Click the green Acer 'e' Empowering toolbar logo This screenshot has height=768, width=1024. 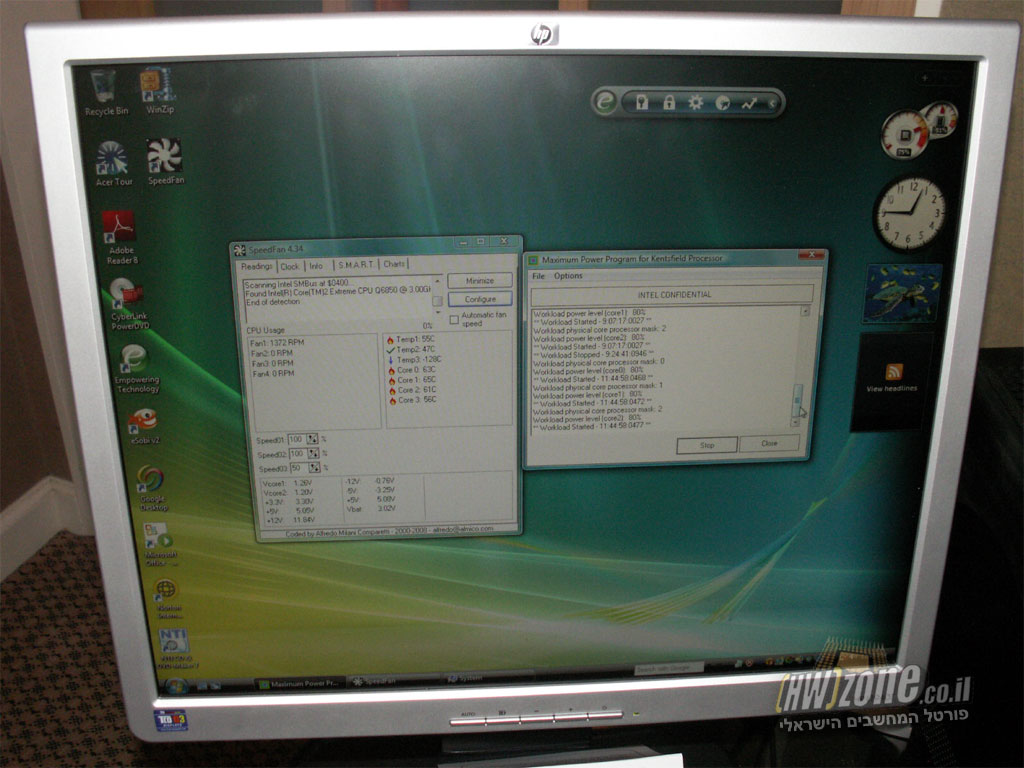(x=605, y=102)
